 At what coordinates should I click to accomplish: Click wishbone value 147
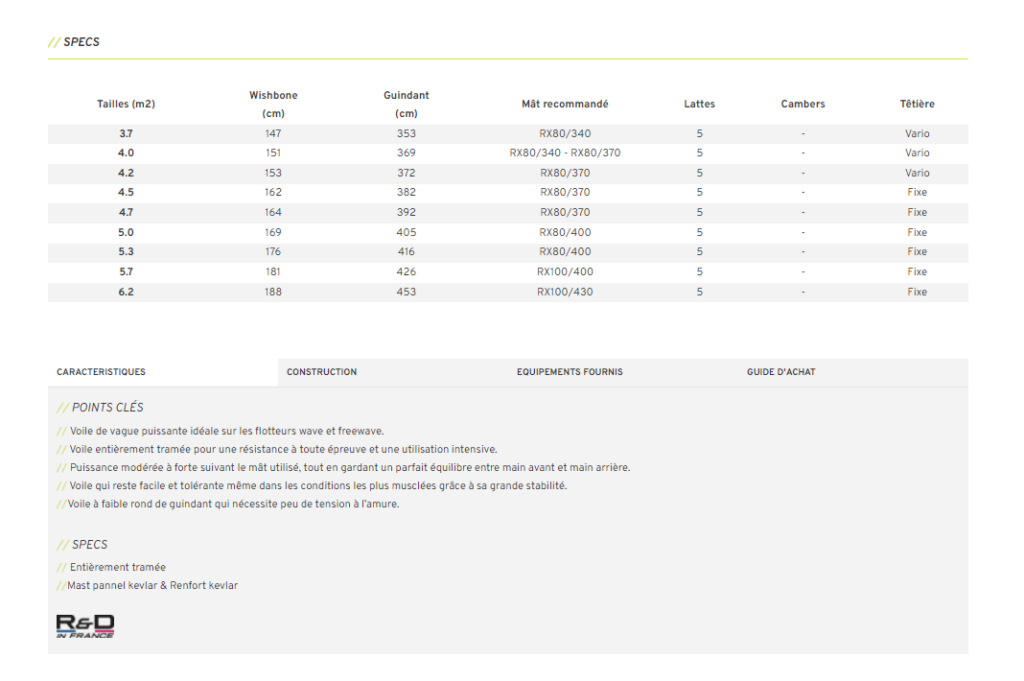coord(273,134)
